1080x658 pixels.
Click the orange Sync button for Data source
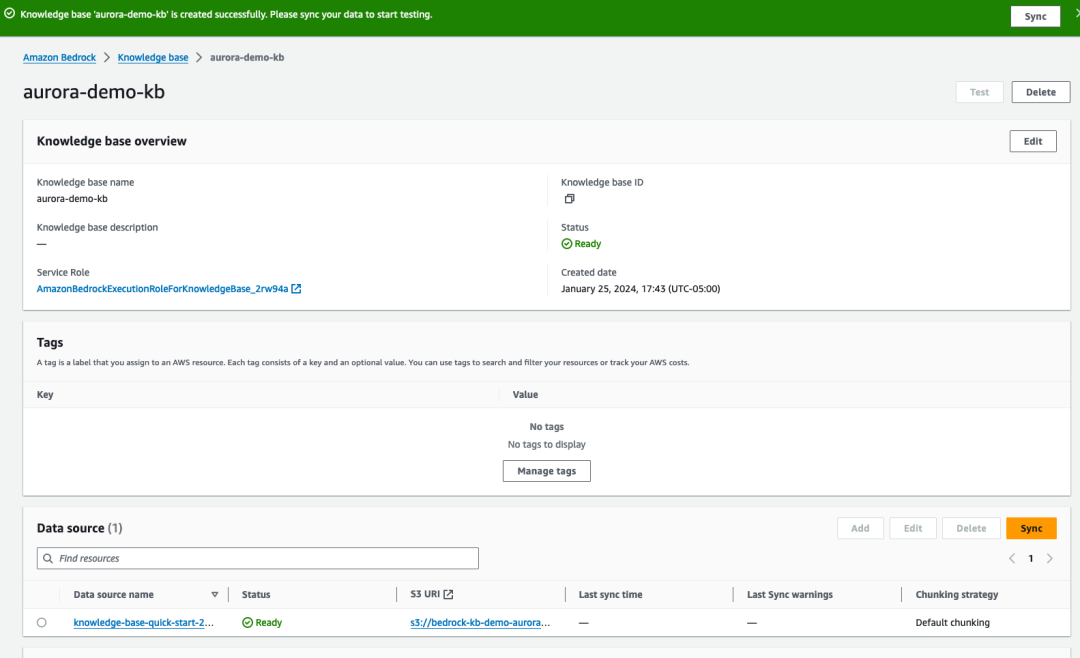pyautogui.click(x=1031, y=528)
